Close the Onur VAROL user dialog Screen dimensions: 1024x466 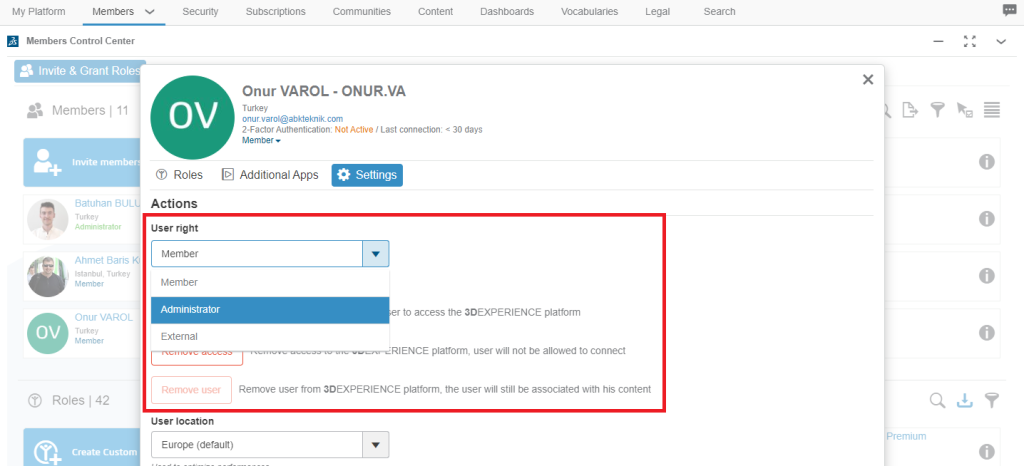point(868,80)
